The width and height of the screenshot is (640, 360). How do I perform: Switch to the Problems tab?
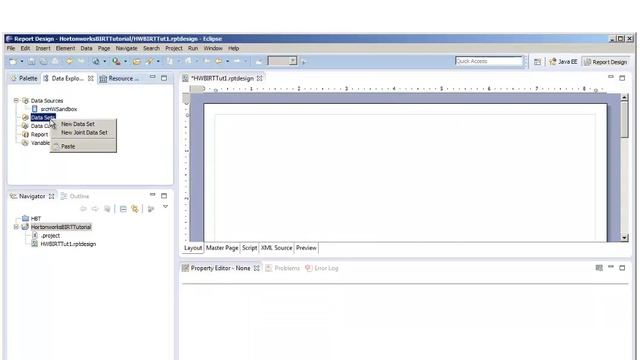(x=282, y=268)
